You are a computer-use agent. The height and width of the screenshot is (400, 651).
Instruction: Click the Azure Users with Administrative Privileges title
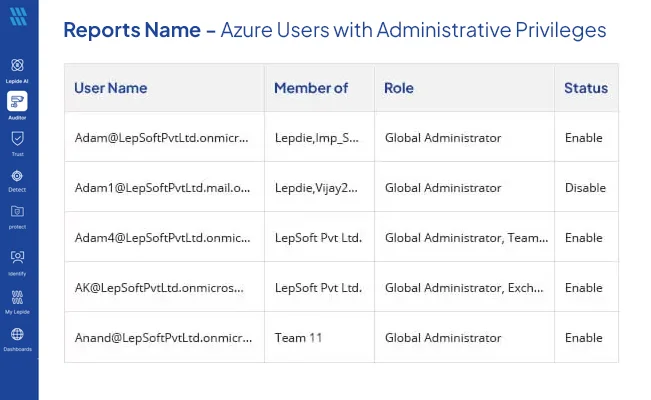(414, 30)
